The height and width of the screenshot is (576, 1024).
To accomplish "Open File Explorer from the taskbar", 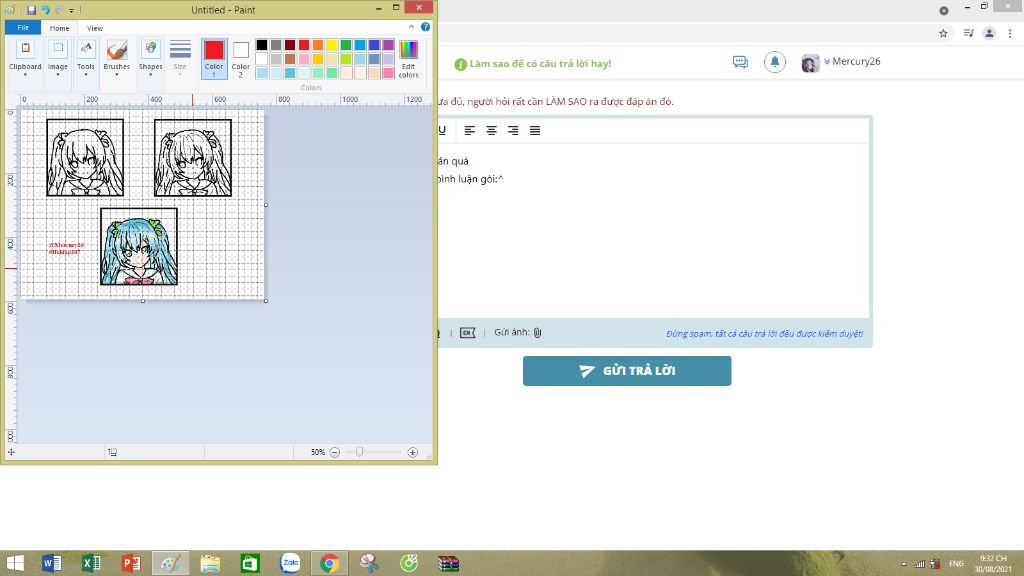I will [x=210, y=563].
